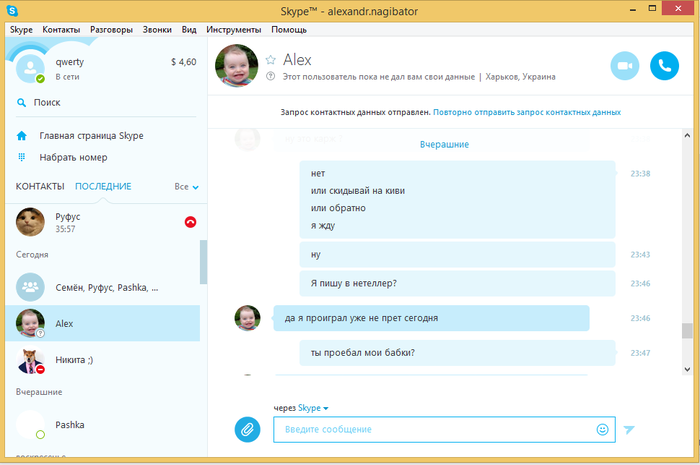Open the emoticon picker in message box
This screenshot has width=700, height=465.
(602, 429)
